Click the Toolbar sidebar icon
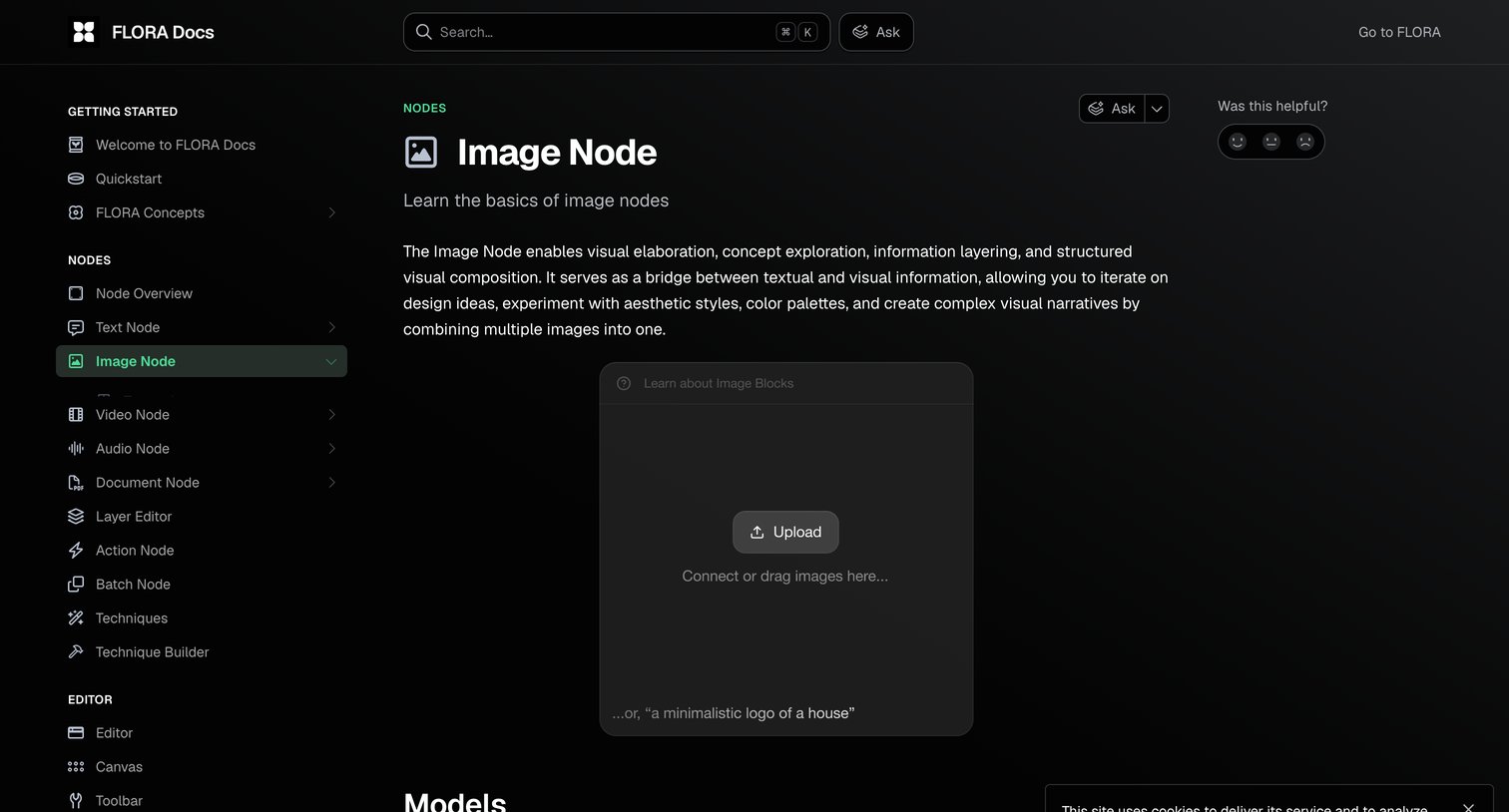The width and height of the screenshot is (1509, 812). click(x=76, y=801)
